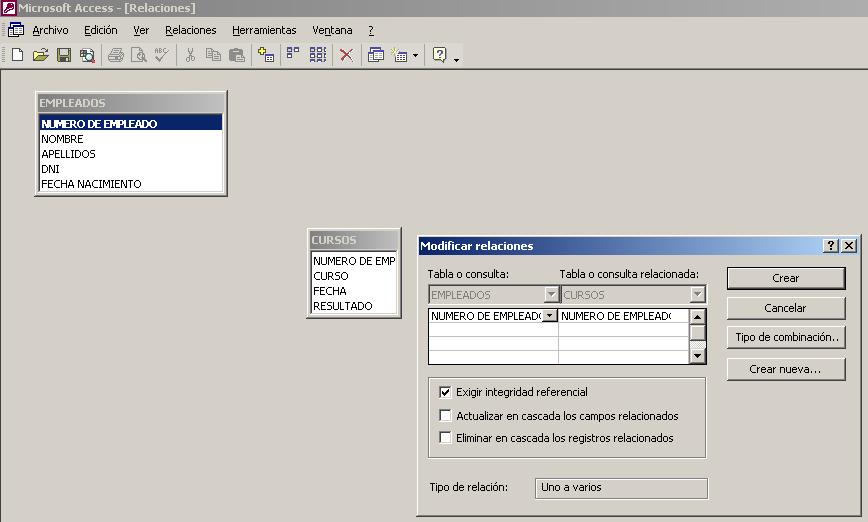
Task: Click scroll up arrow in field grid
Action: (x=698, y=317)
